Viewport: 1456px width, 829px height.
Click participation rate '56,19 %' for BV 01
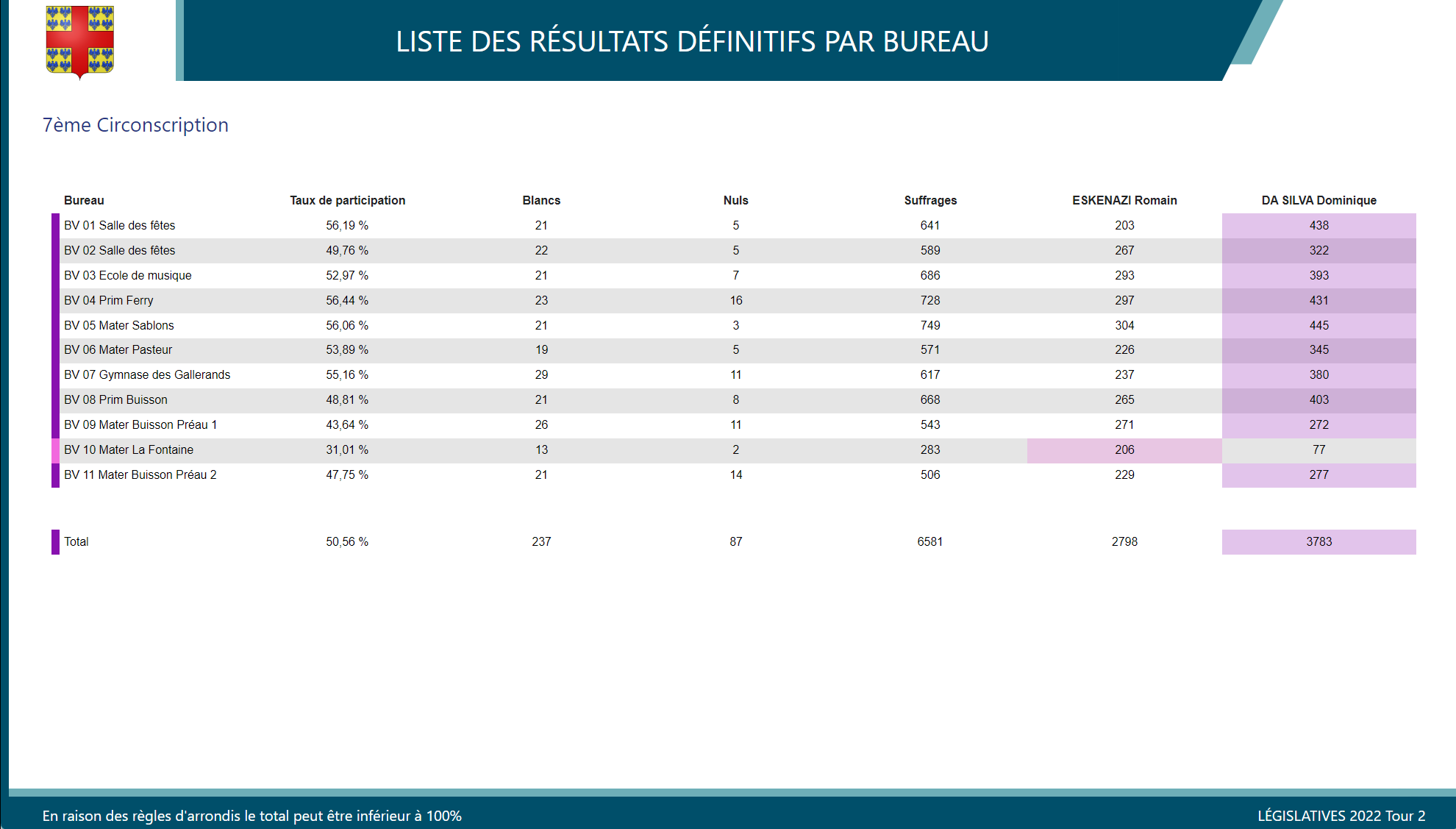(x=347, y=226)
